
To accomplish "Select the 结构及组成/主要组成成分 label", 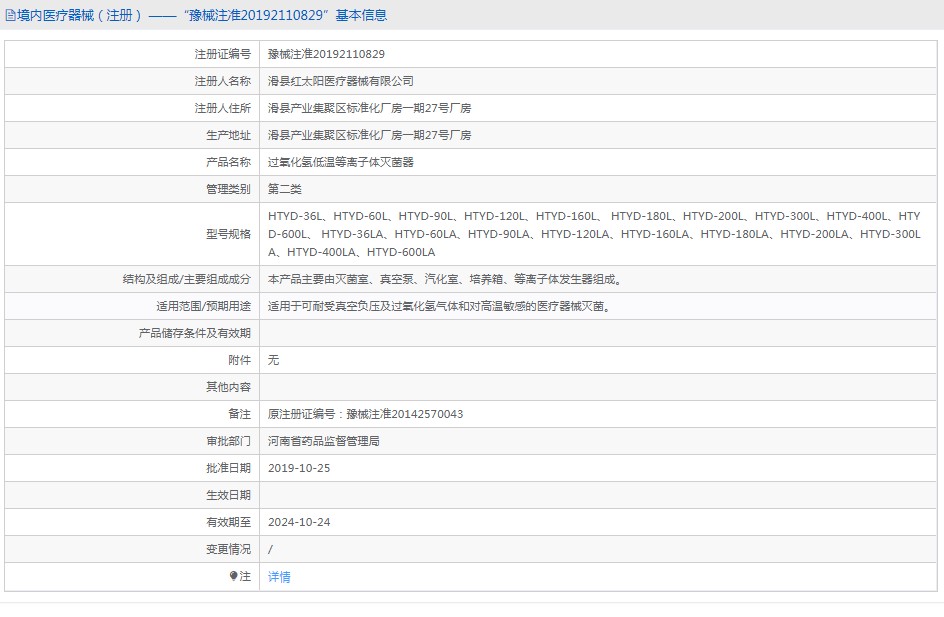I will 187,279.
